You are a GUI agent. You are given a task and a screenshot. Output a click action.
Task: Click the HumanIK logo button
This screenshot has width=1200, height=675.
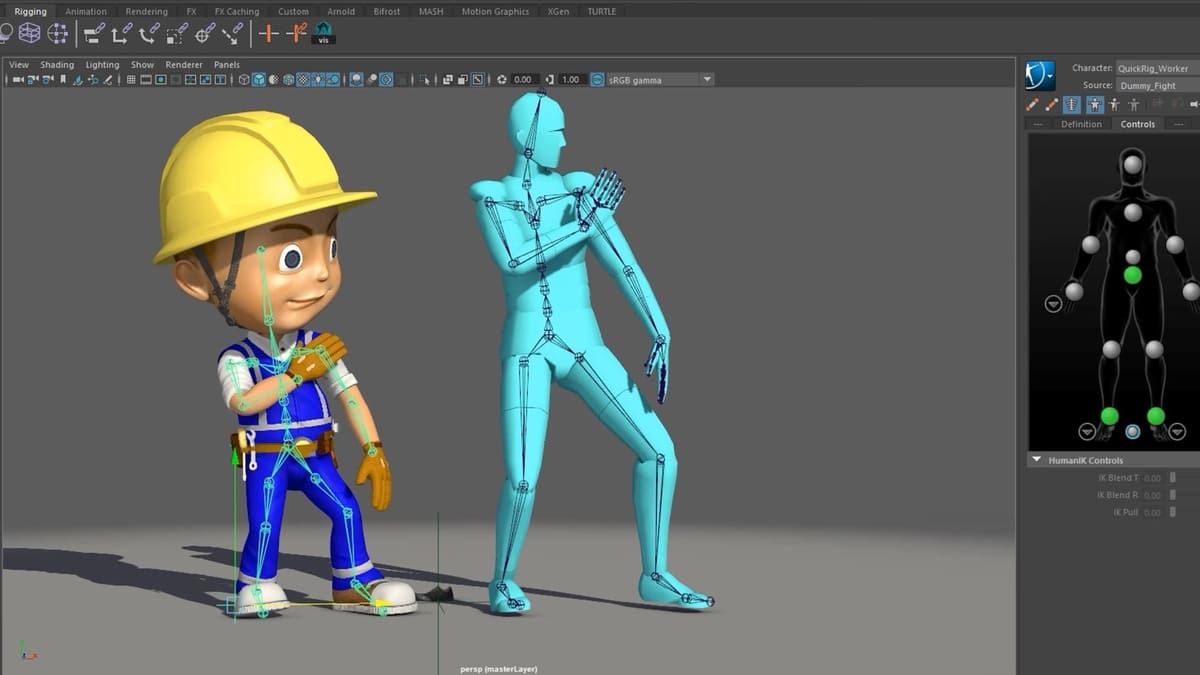(x=1040, y=75)
